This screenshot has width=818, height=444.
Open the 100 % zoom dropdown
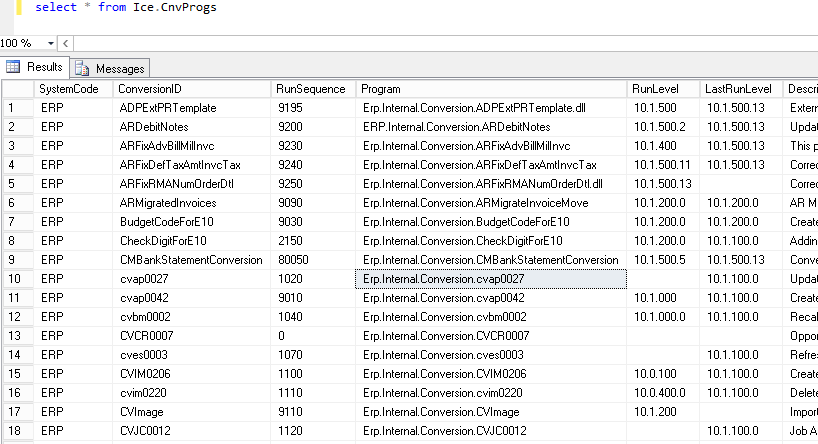click(x=50, y=44)
